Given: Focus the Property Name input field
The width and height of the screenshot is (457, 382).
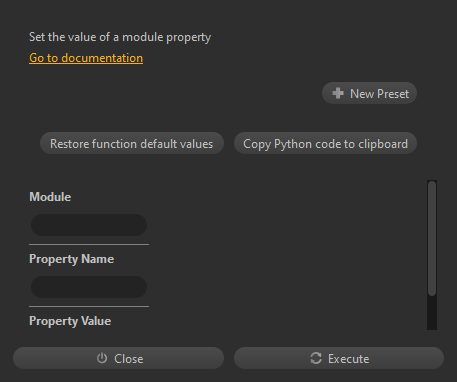Looking at the screenshot, I should point(89,287).
